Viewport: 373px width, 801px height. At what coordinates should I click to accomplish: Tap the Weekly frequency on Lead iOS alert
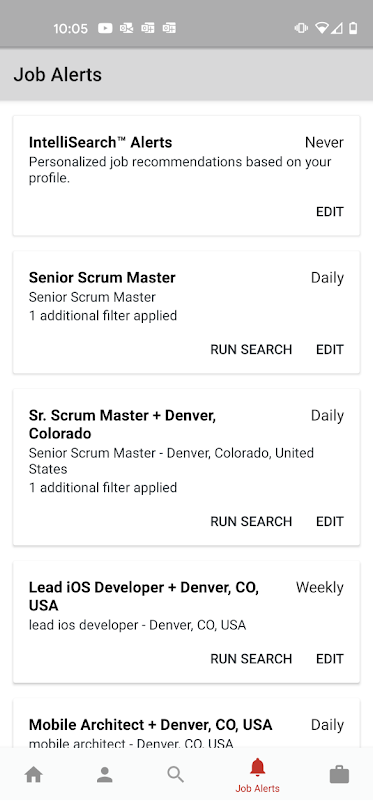[x=320, y=587]
